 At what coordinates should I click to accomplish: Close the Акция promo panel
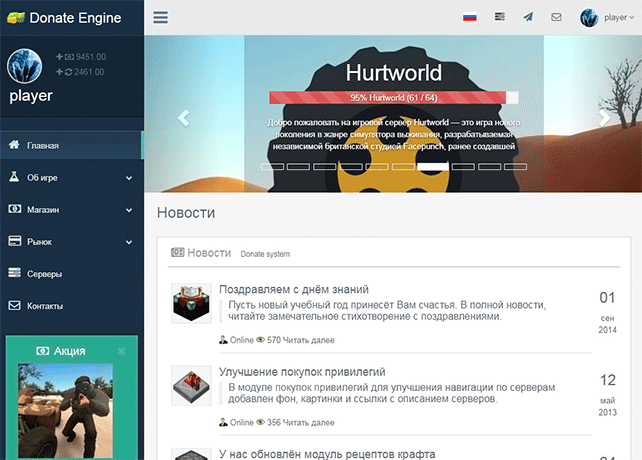point(121,351)
